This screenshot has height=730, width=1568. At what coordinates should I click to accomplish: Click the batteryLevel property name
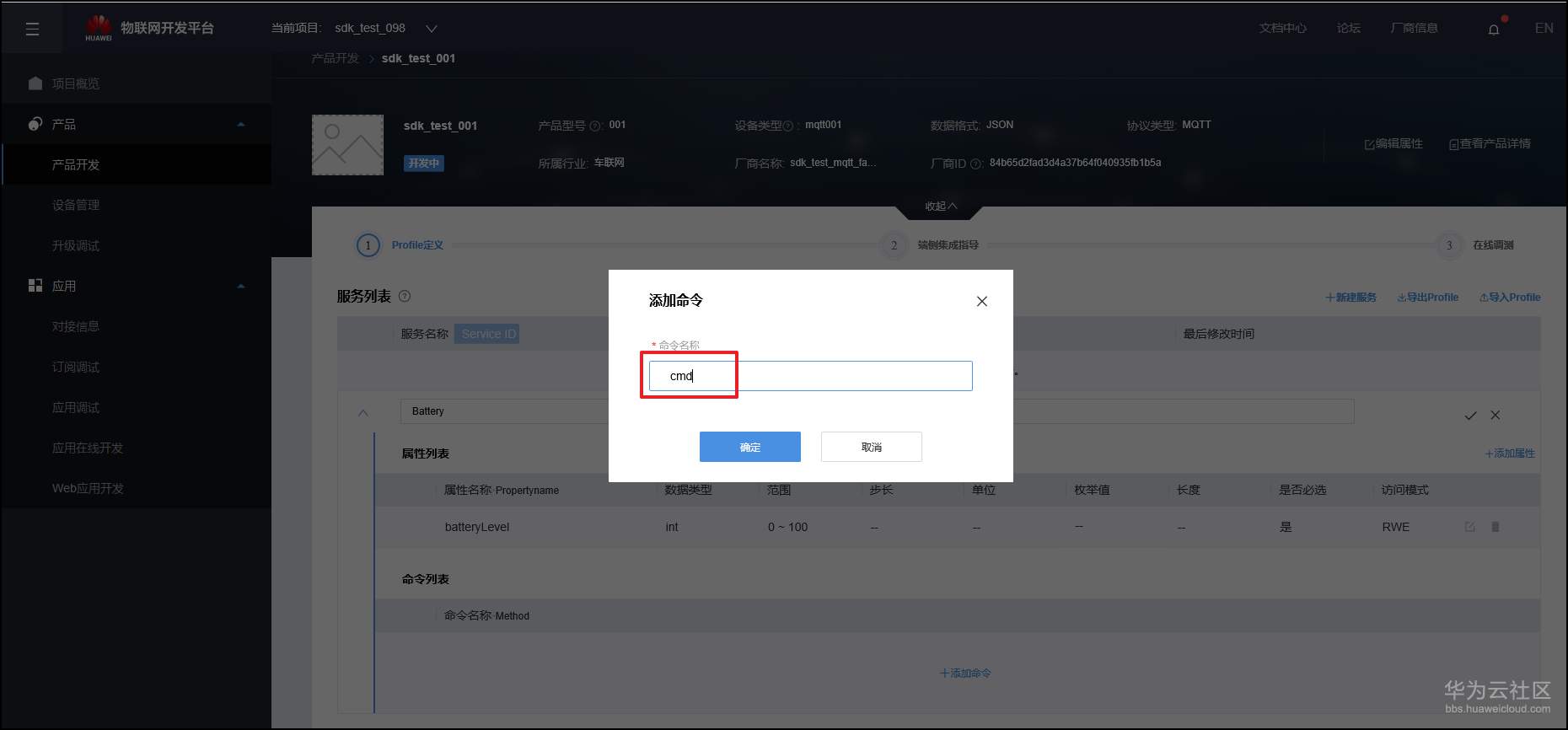[477, 527]
